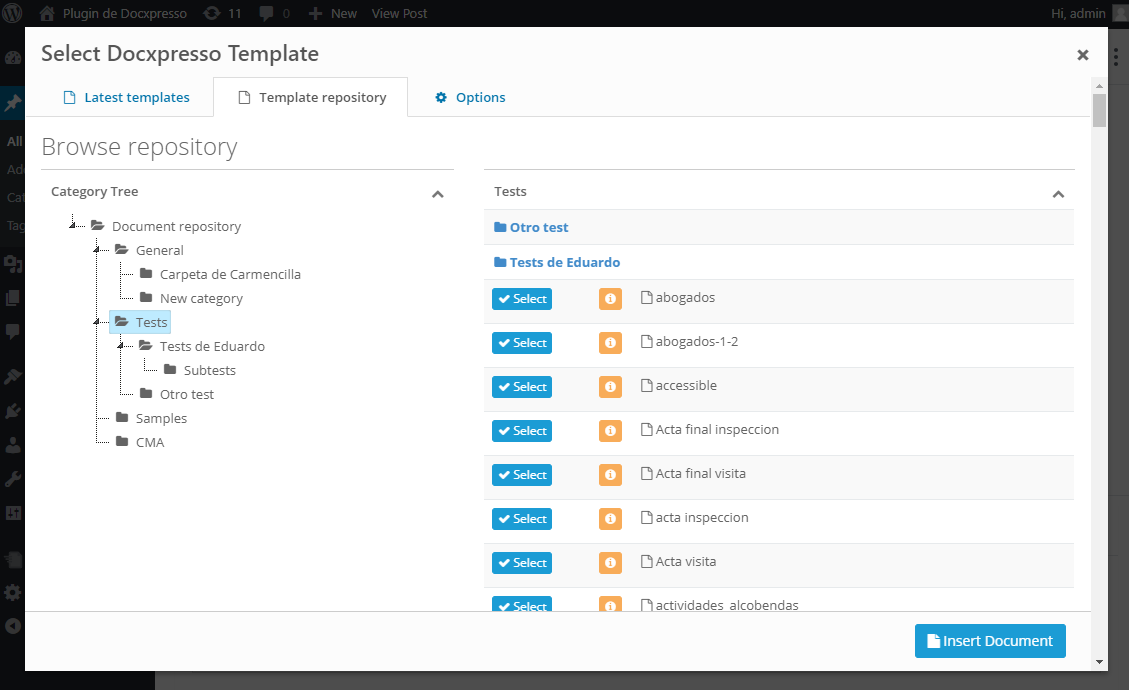Open the New menu in admin bar
The image size is (1129, 690).
333,13
